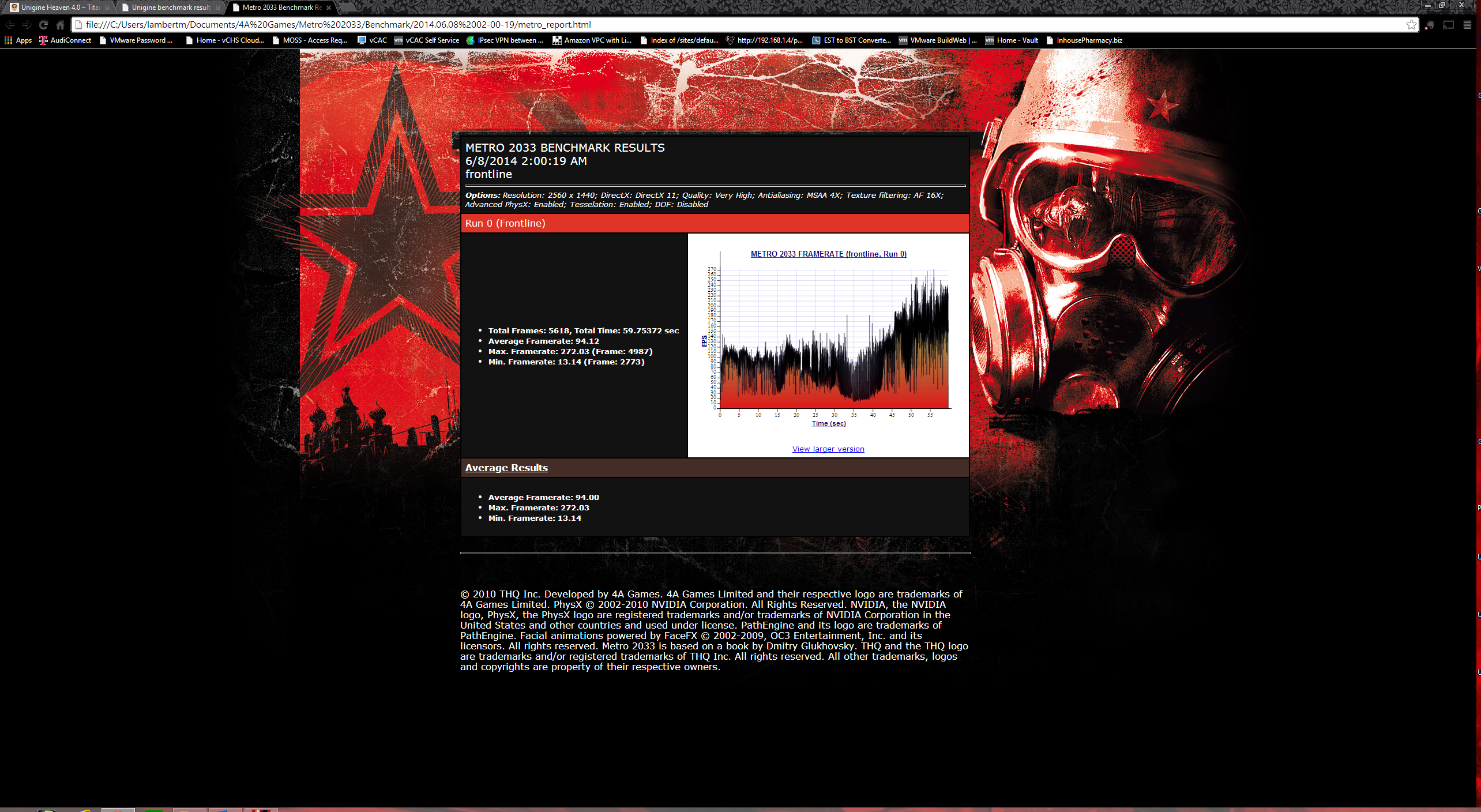Open the Evernote clipper extension
1481x812 pixels.
click(1429, 25)
